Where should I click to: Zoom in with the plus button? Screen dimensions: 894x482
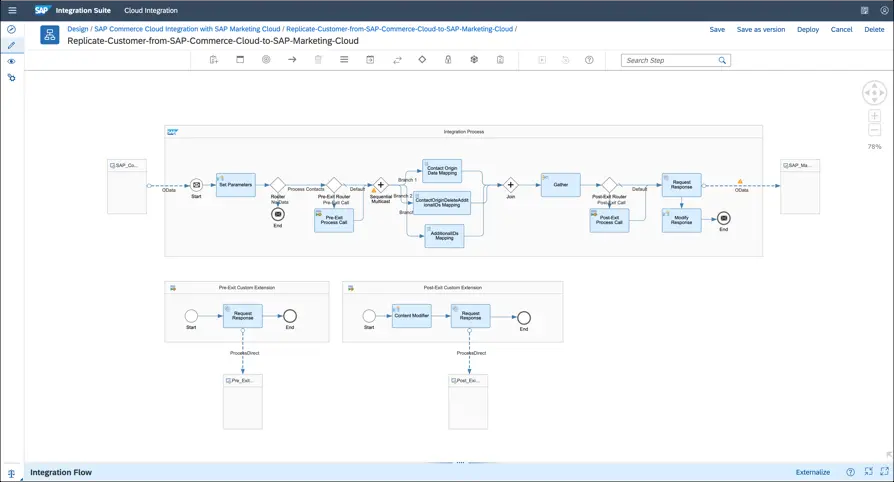tap(874, 117)
